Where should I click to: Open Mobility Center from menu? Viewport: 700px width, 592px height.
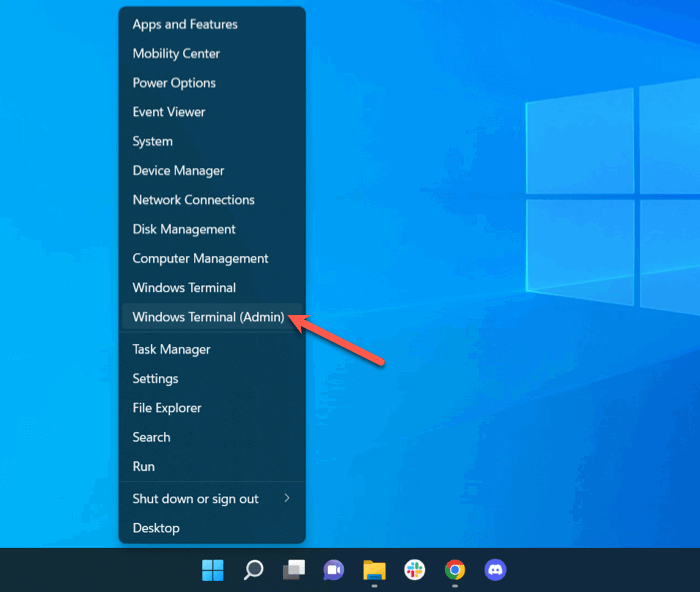pos(212,54)
